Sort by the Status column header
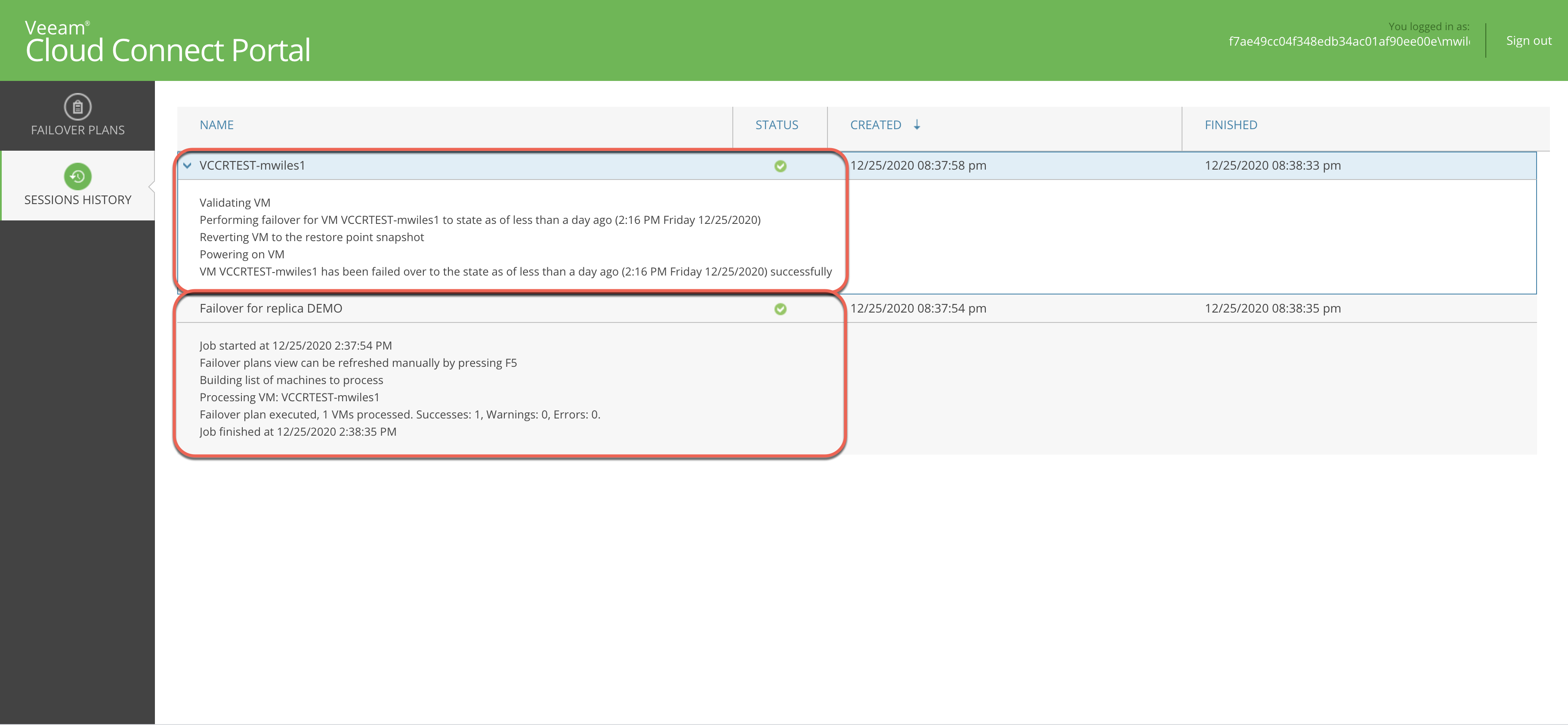This screenshot has height=725, width=1568. (776, 125)
